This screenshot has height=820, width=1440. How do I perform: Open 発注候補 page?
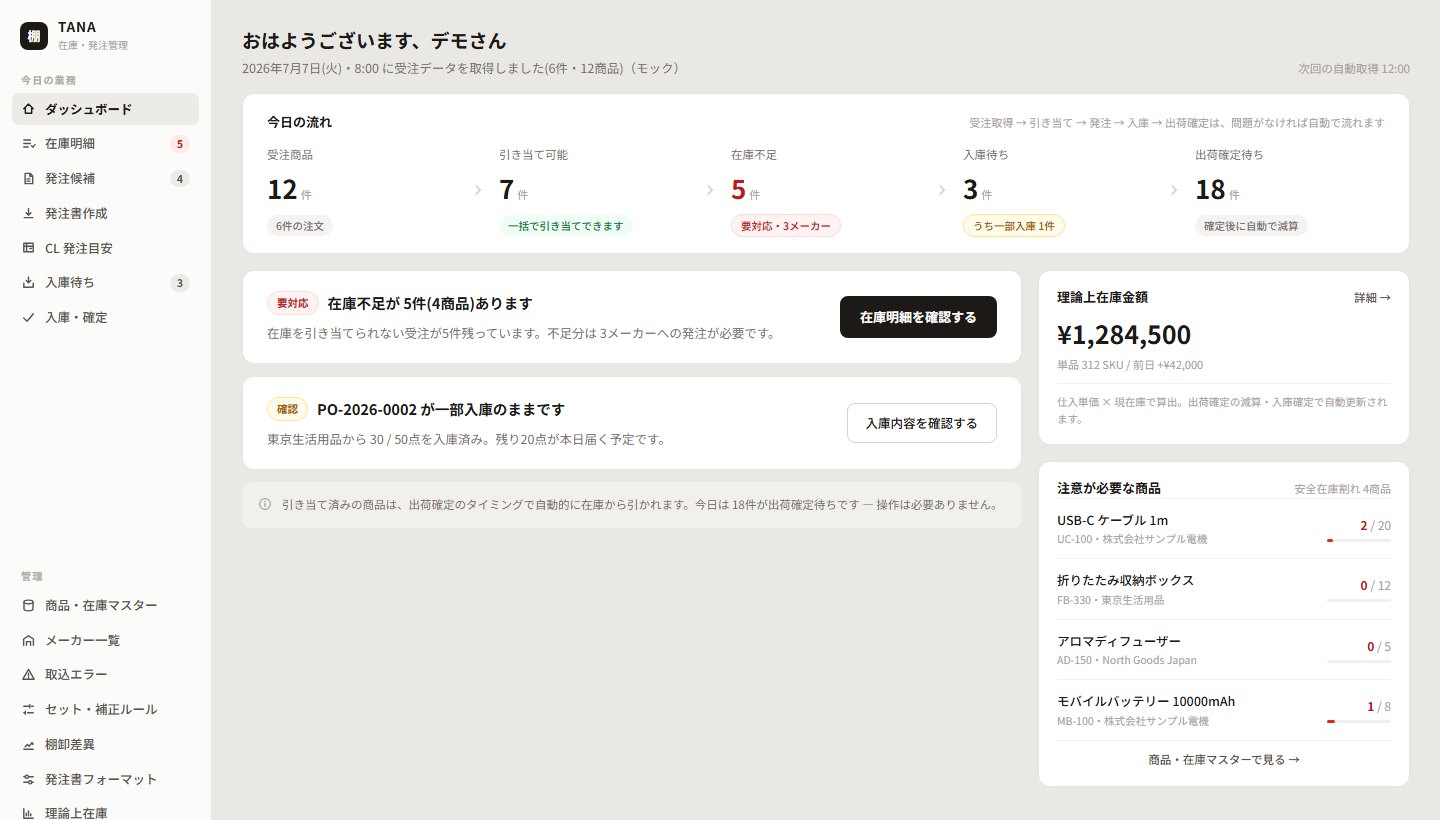(x=105, y=179)
